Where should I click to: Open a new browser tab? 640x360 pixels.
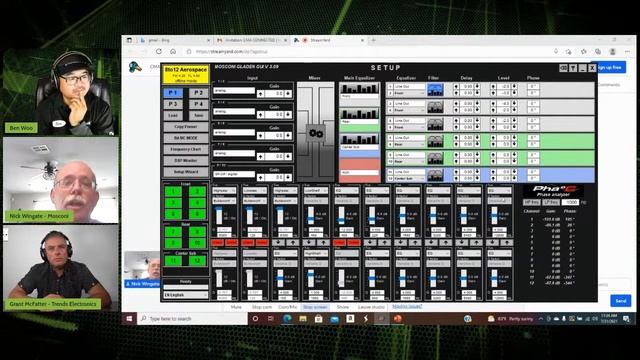(373, 40)
